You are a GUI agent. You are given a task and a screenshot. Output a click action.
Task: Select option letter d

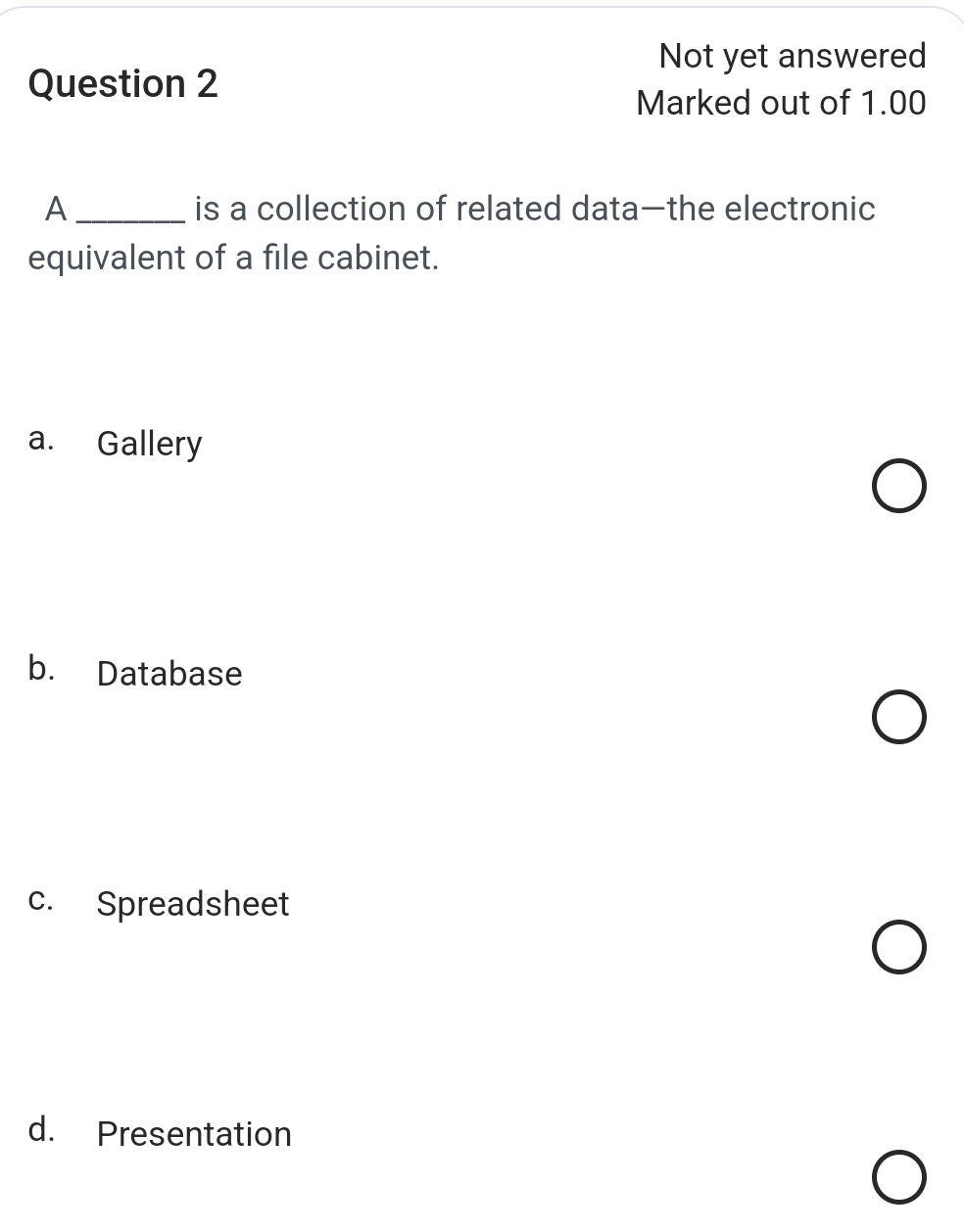pos(40,1130)
